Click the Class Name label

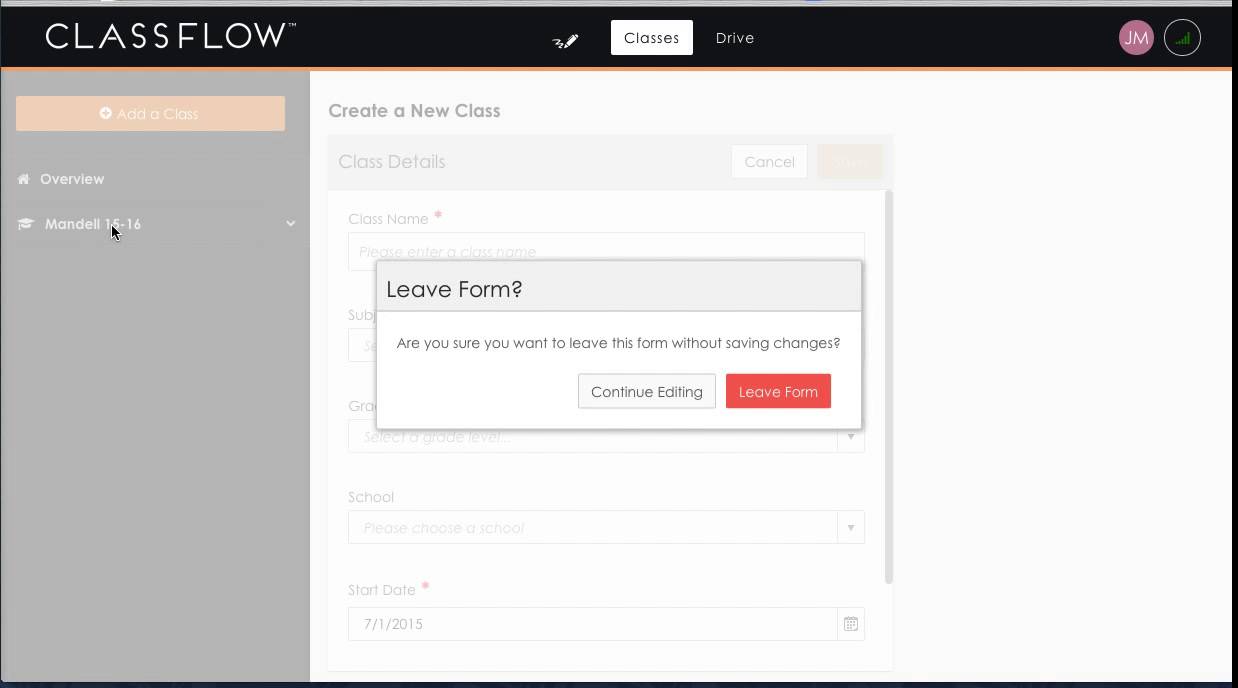coord(388,219)
